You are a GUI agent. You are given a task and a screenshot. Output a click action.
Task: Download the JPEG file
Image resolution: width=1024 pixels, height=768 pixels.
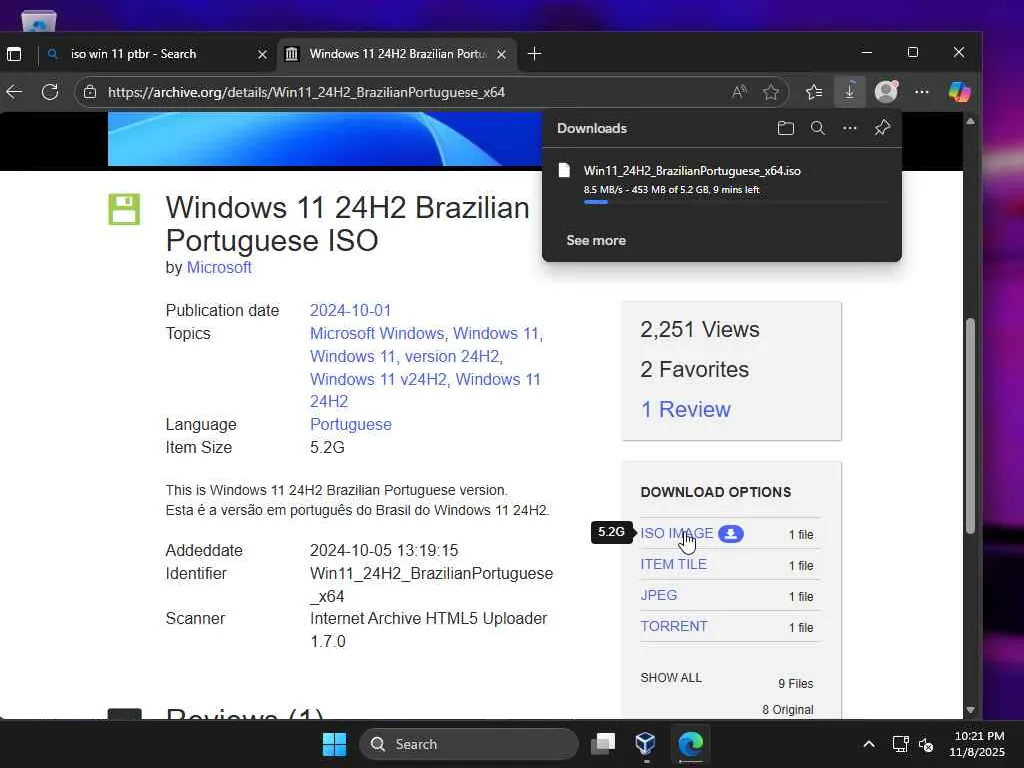[x=658, y=595]
